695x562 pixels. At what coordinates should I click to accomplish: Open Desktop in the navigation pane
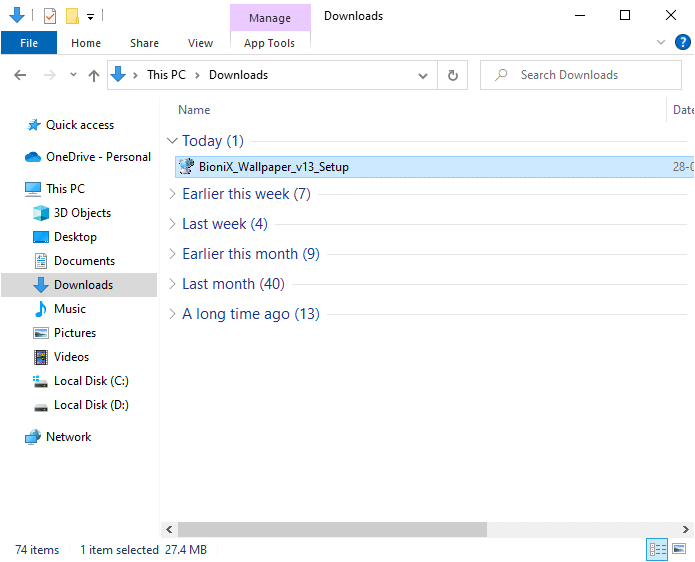(75, 237)
